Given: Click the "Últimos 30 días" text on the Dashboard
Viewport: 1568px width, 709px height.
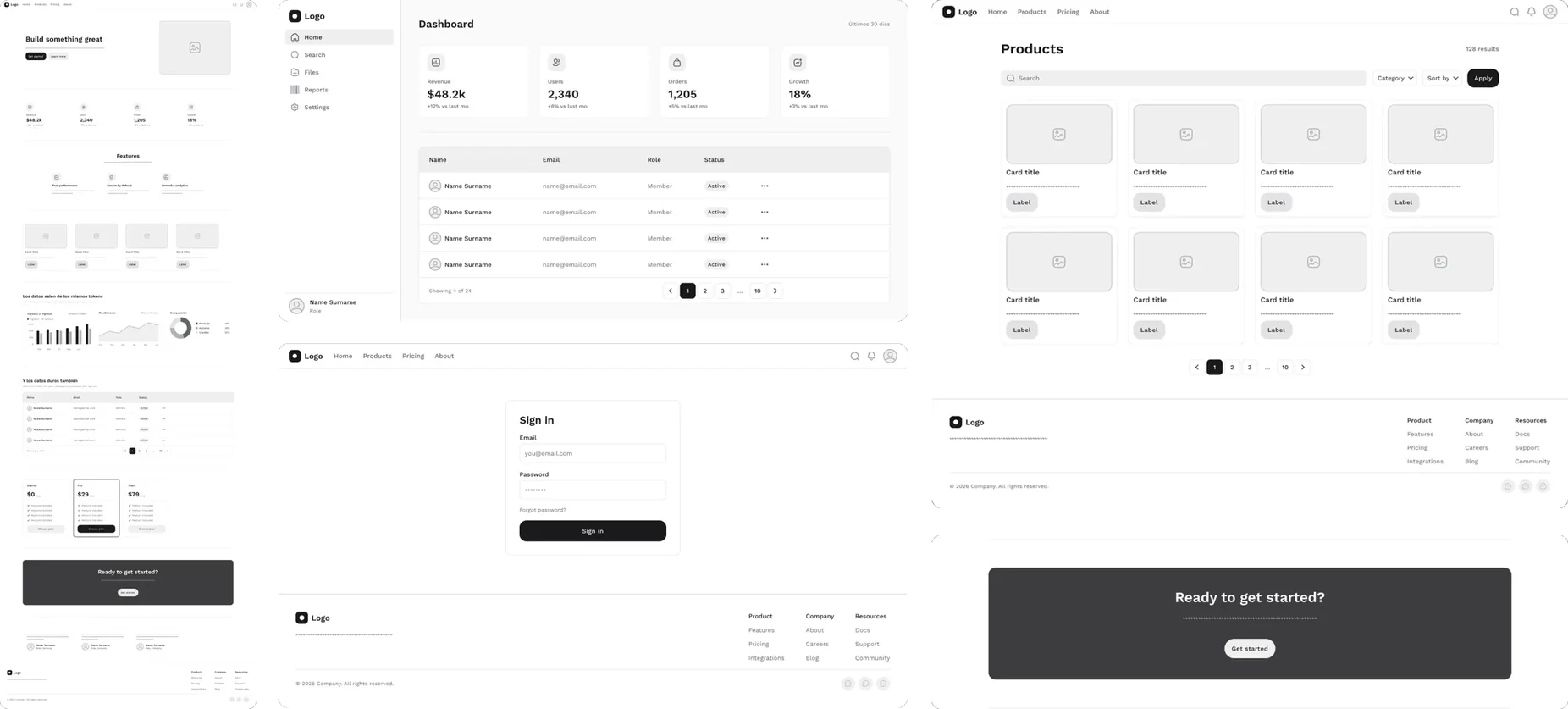Looking at the screenshot, I should point(869,25).
